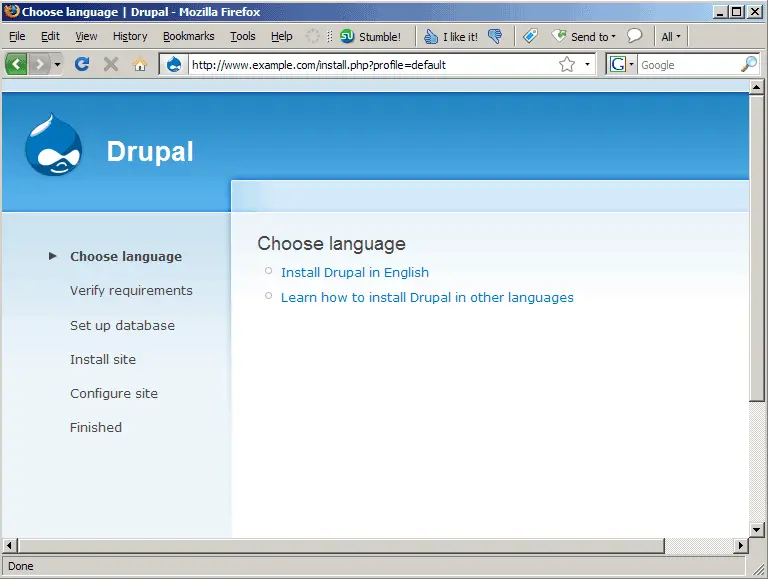Click the Stop loading X icon
The height and width of the screenshot is (579, 768).
click(x=111, y=64)
